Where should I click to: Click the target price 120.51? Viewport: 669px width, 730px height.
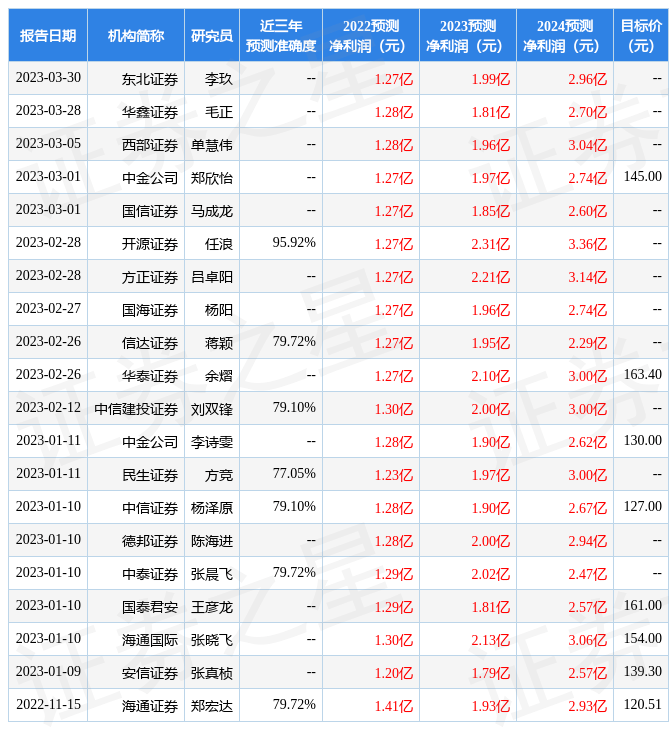642,705
